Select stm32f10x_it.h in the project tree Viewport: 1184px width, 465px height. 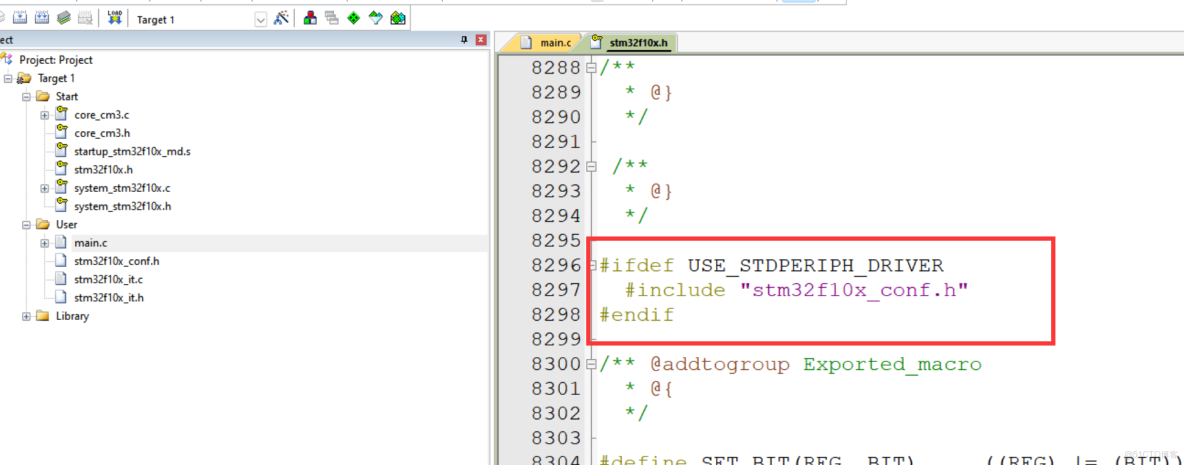point(109,297)
